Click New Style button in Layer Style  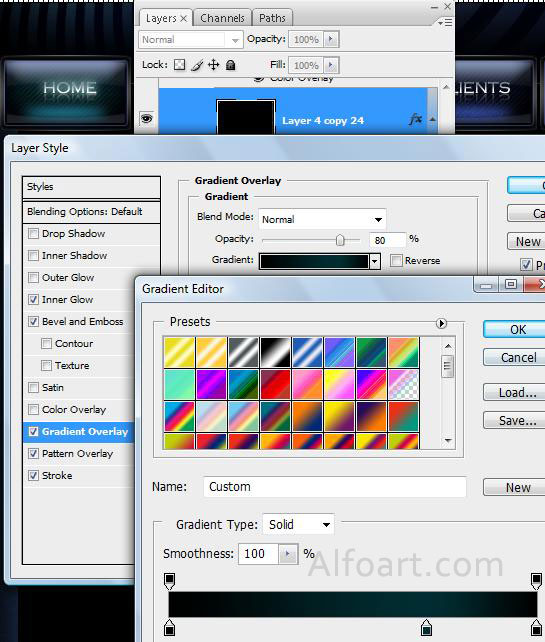(527, 242)
